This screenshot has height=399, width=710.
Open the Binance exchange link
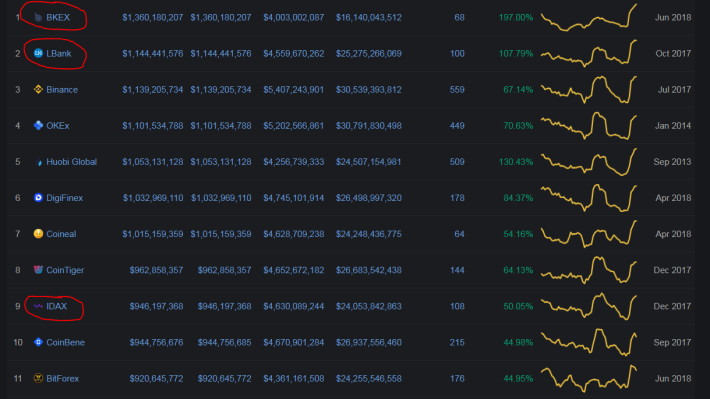coord(62,90)
